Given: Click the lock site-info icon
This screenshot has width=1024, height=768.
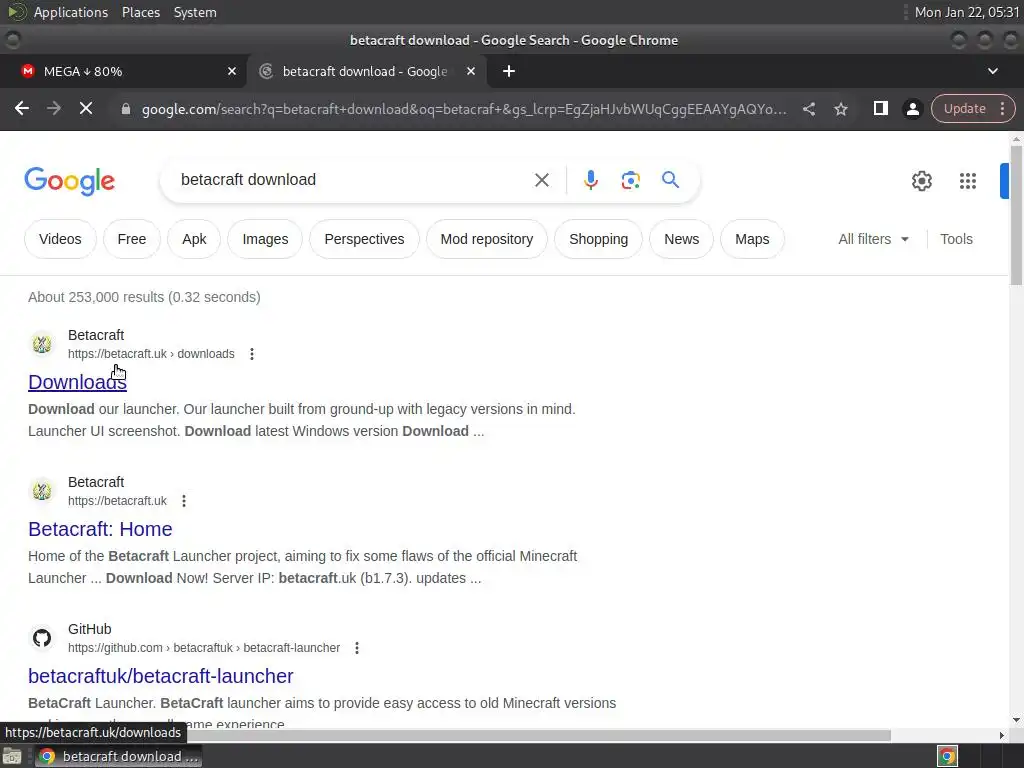Looking at the screenshot, I should (125, 109).
